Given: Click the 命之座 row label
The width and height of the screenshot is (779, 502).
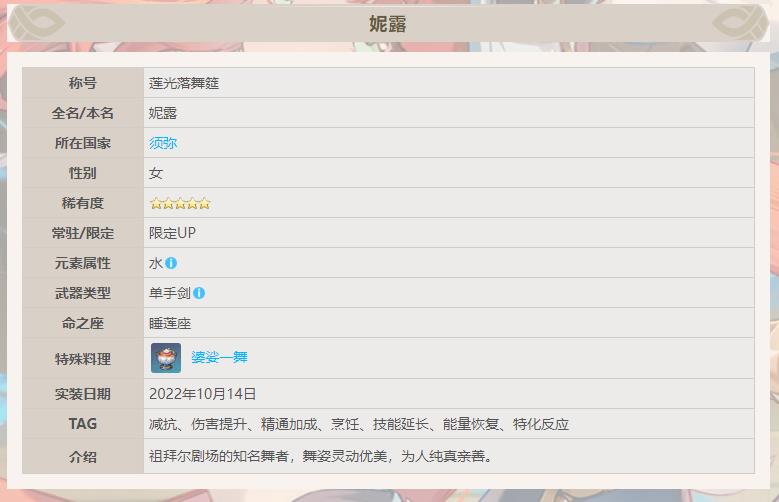Looking at the screenshot, I should [82, 324].
